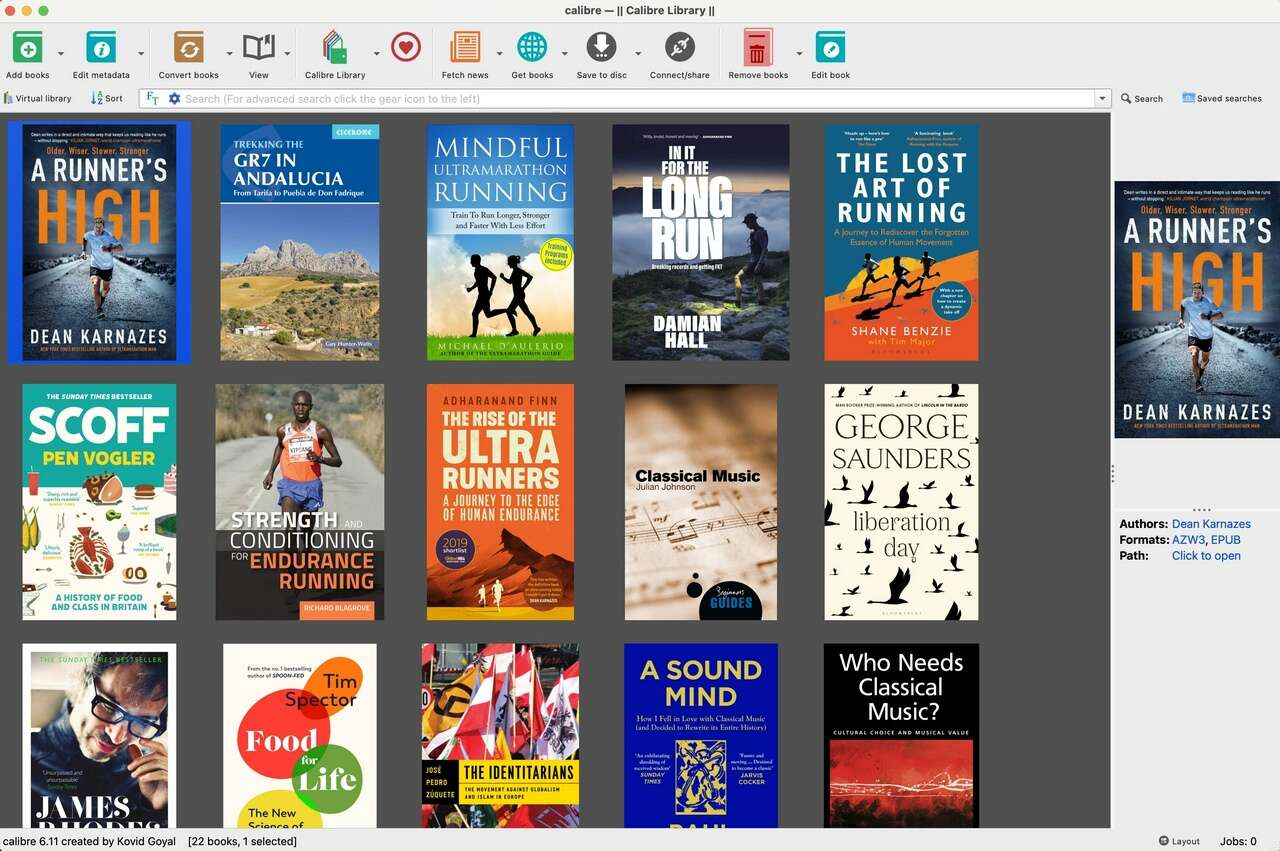Click the Search button

1142,98
